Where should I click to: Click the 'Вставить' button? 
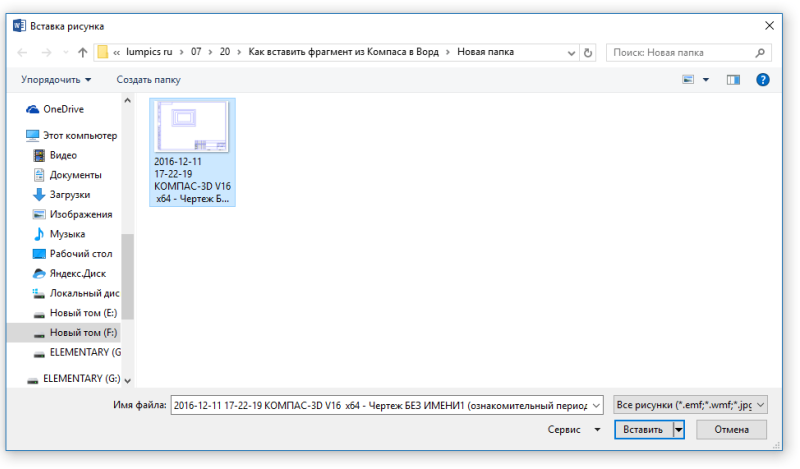click(643, 430)
